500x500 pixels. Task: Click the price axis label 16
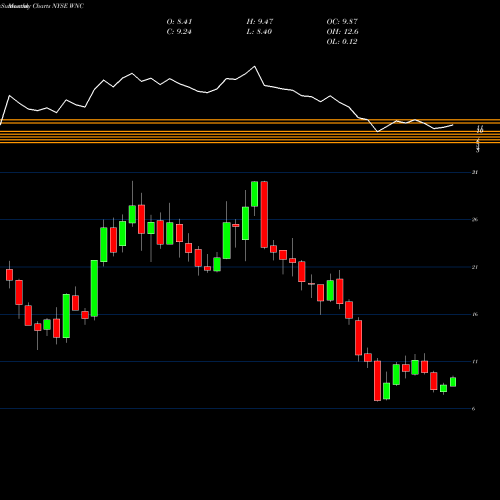click(475, 314)
